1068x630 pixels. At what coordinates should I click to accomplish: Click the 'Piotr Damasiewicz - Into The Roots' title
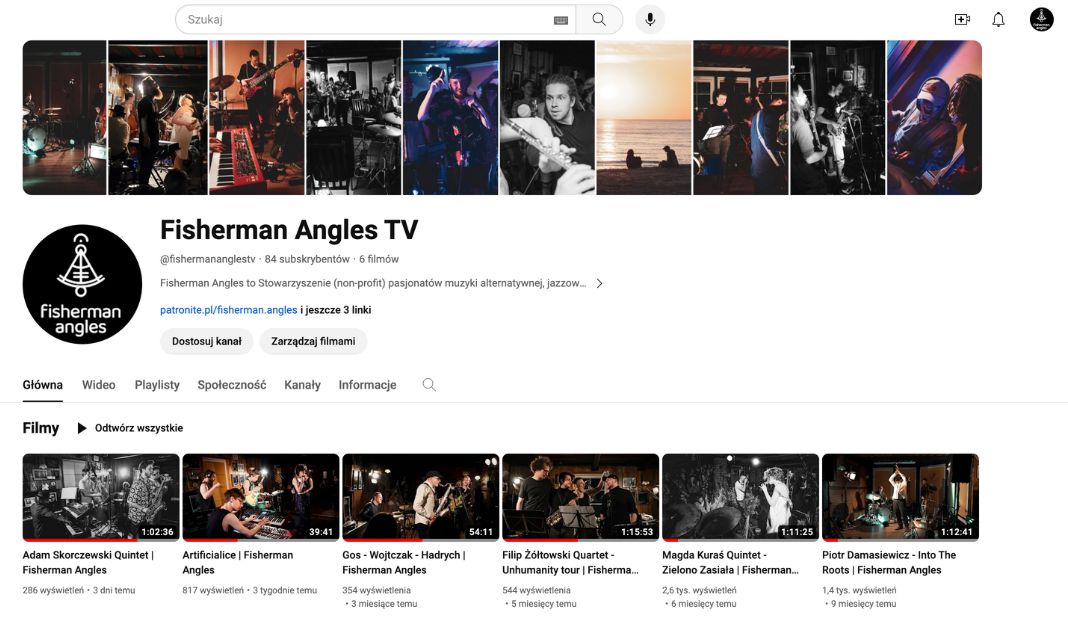[889, 563]
